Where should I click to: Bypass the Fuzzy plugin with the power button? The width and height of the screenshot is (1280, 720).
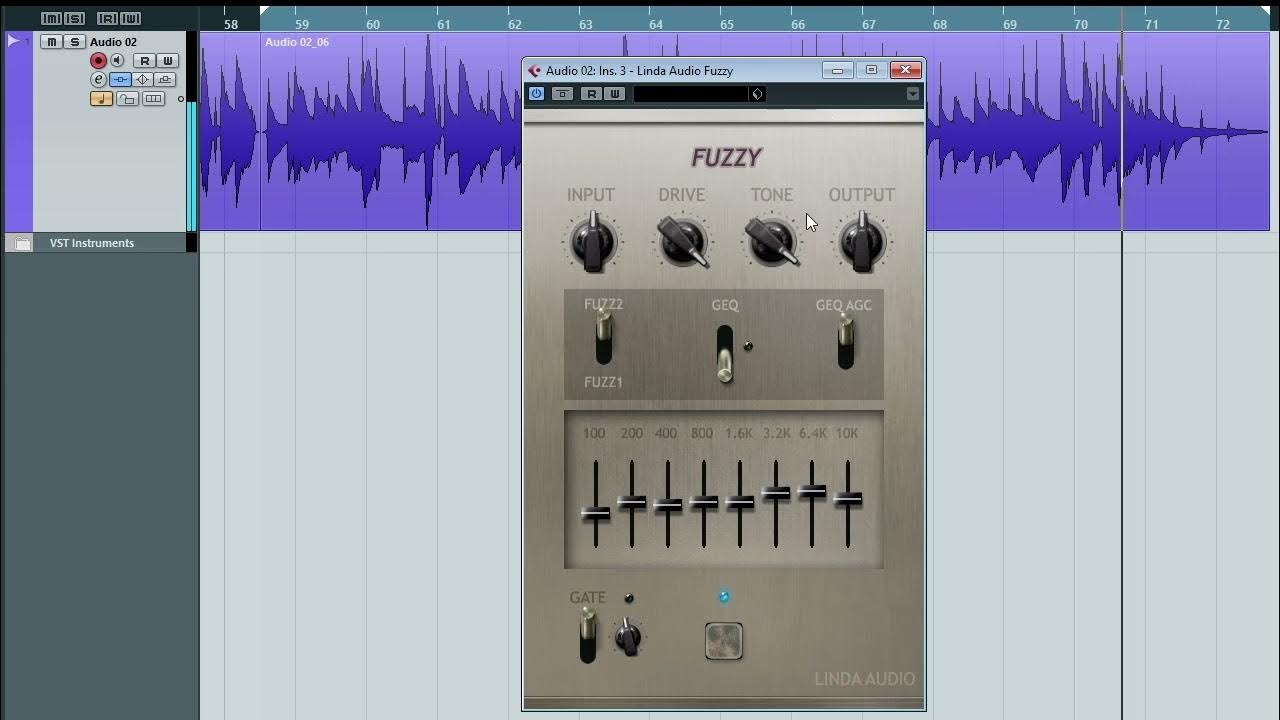537,94
